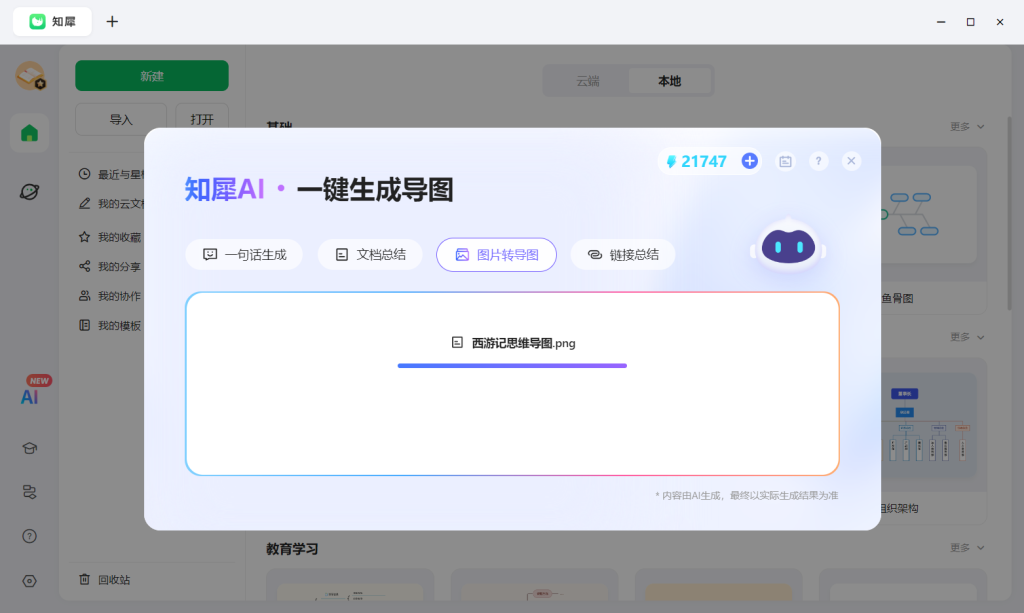The height and width of the screenshot is (613, 1024).
Task: Click the home icon in left sidebar
Action: (x=29, y=133)
